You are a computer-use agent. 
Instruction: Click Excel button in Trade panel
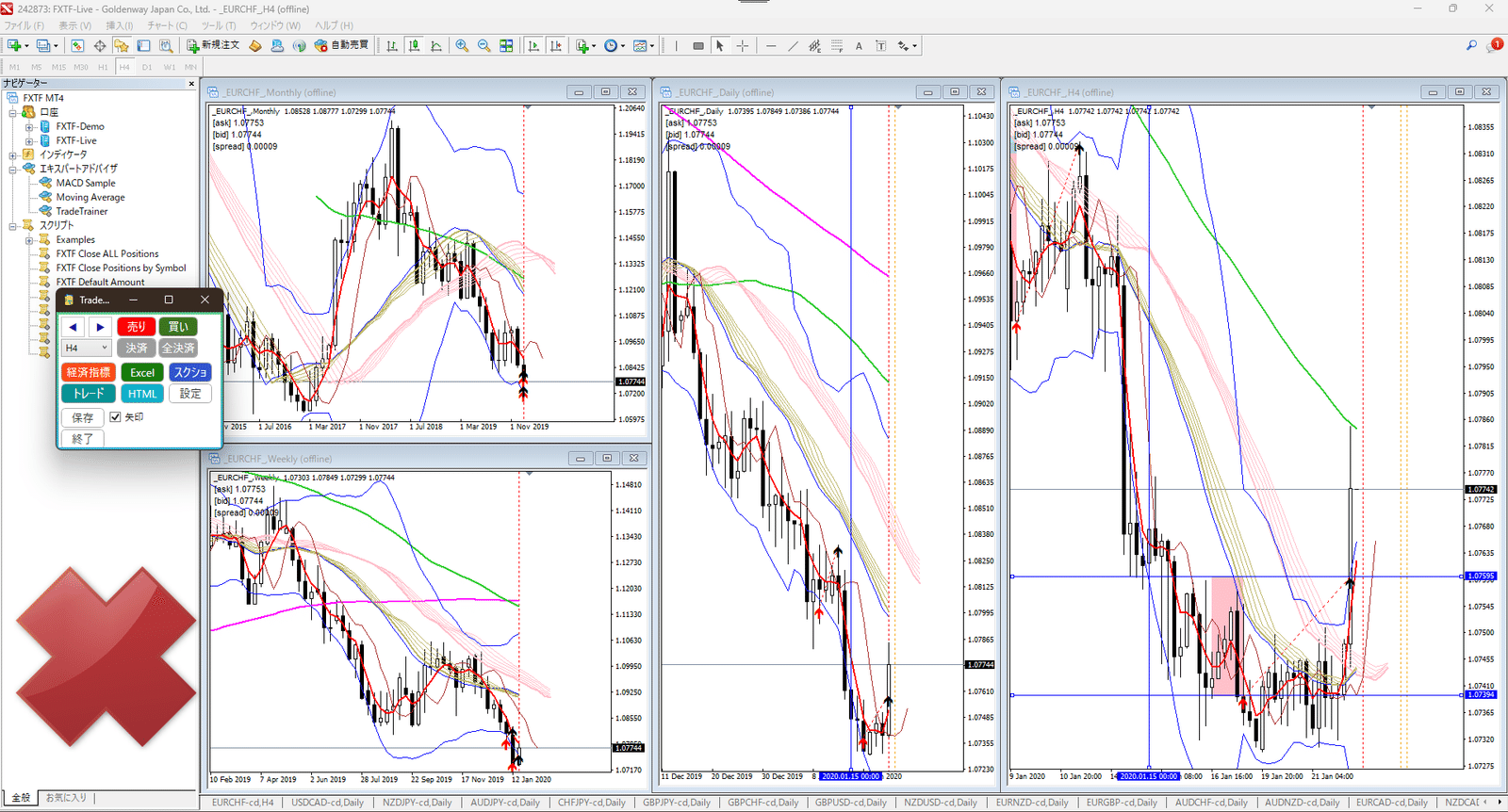142,372
